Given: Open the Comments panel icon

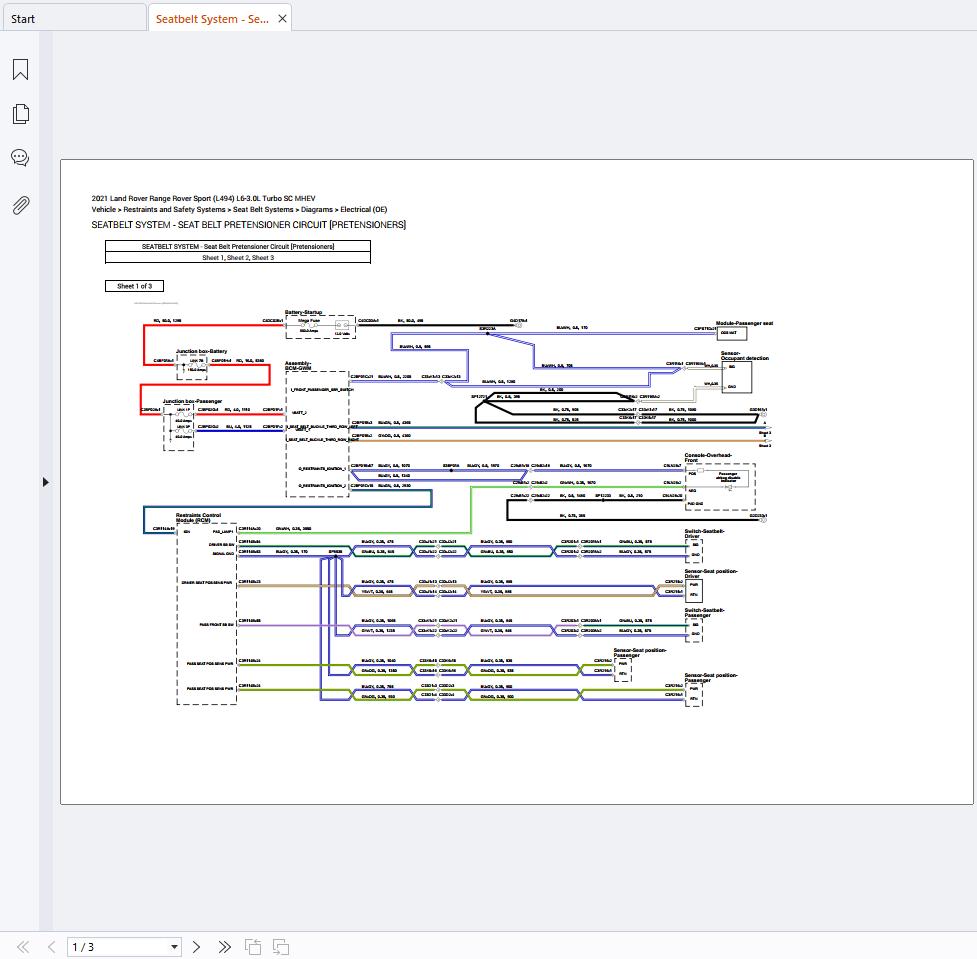Looking at the screenshot, I should [20, 158].
